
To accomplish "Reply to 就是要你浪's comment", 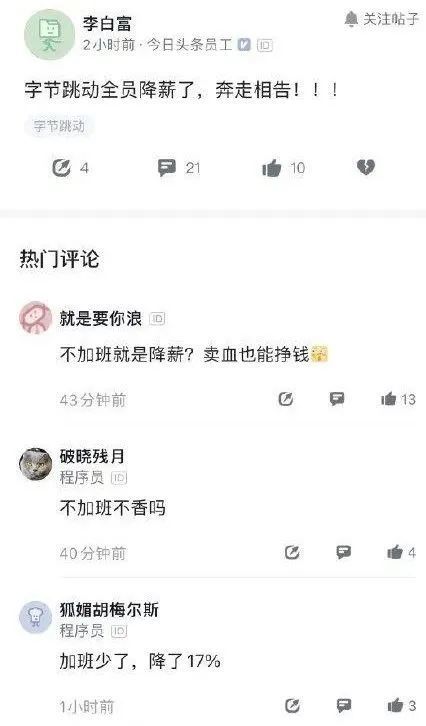I will point(337,399).
